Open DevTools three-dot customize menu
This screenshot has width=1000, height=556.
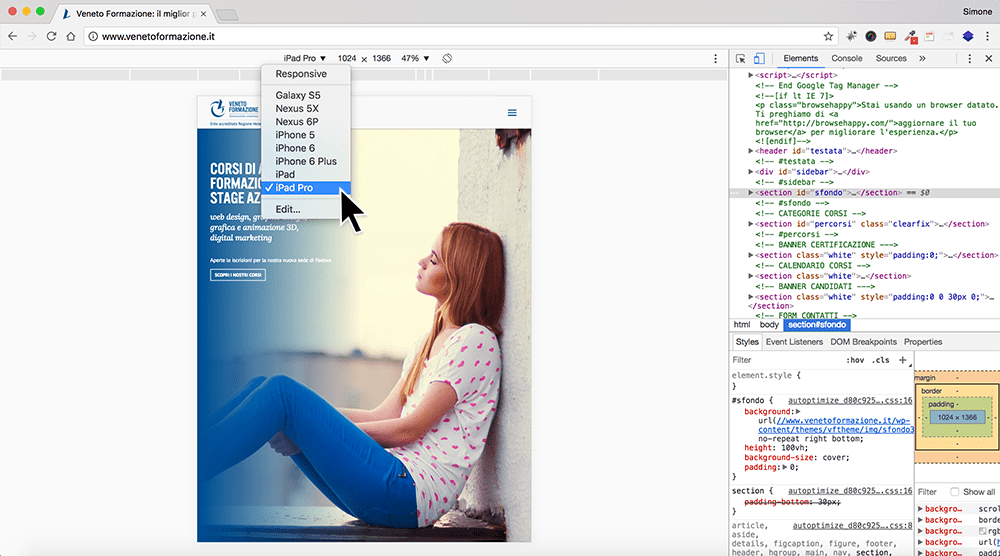969,58
